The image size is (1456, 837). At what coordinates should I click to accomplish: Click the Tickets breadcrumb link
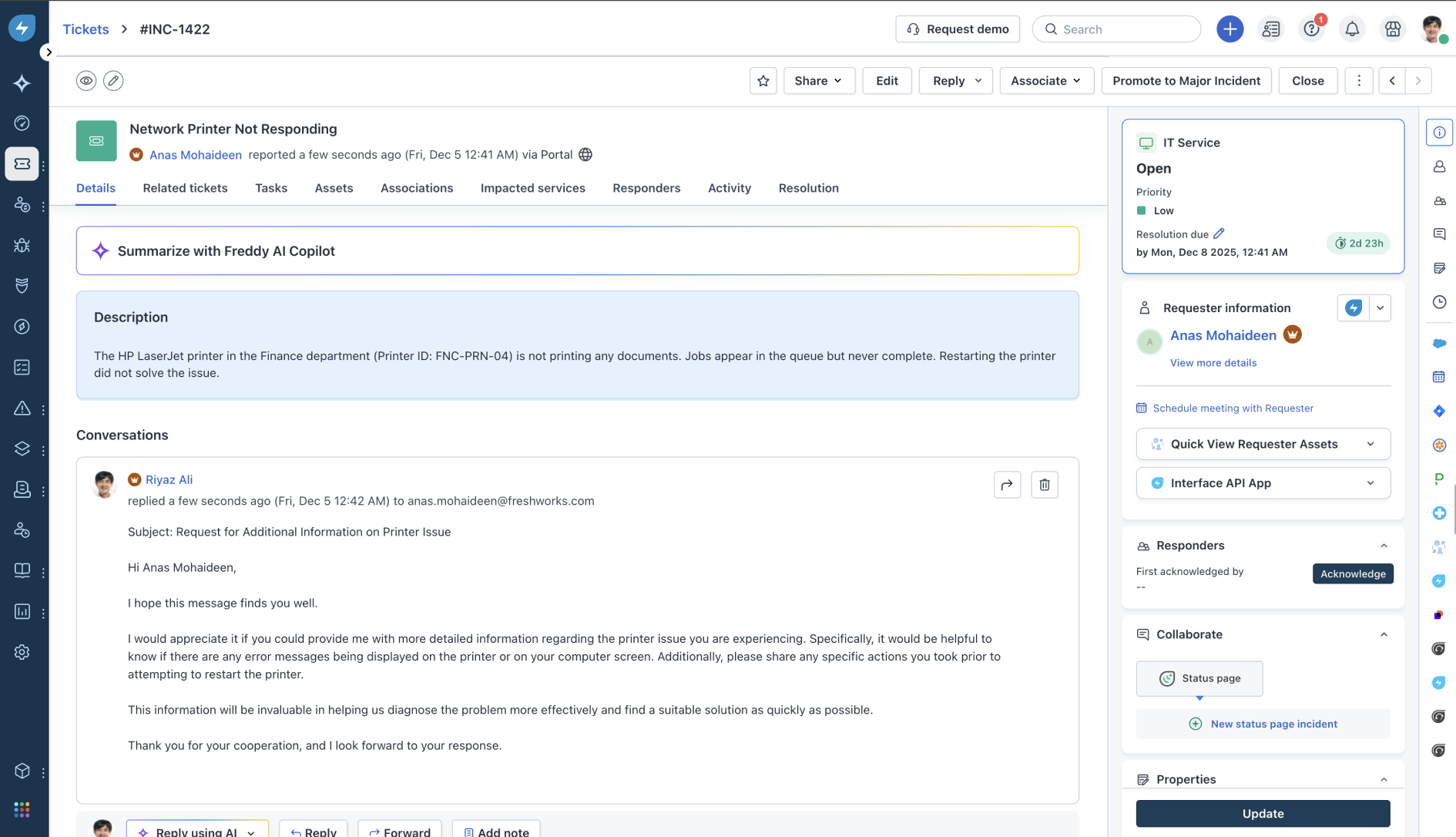point(86,29)
